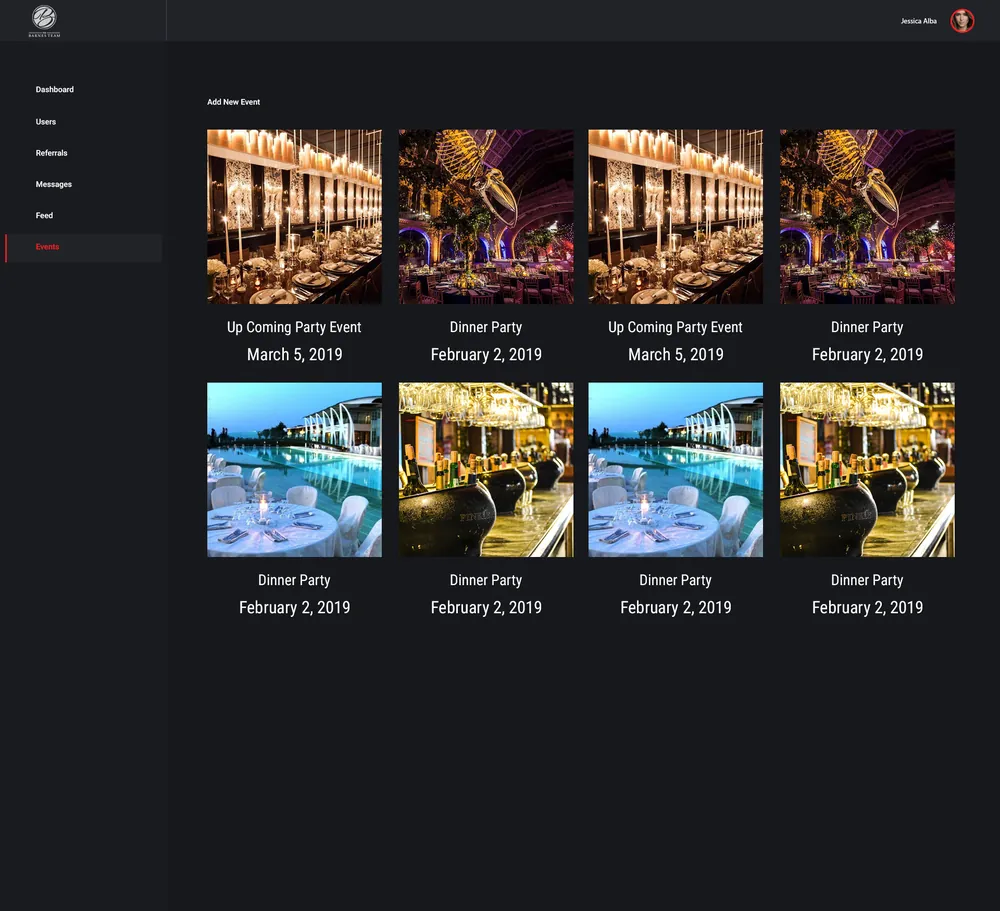Go to Users in sidebar

click(x=46, y=121)
